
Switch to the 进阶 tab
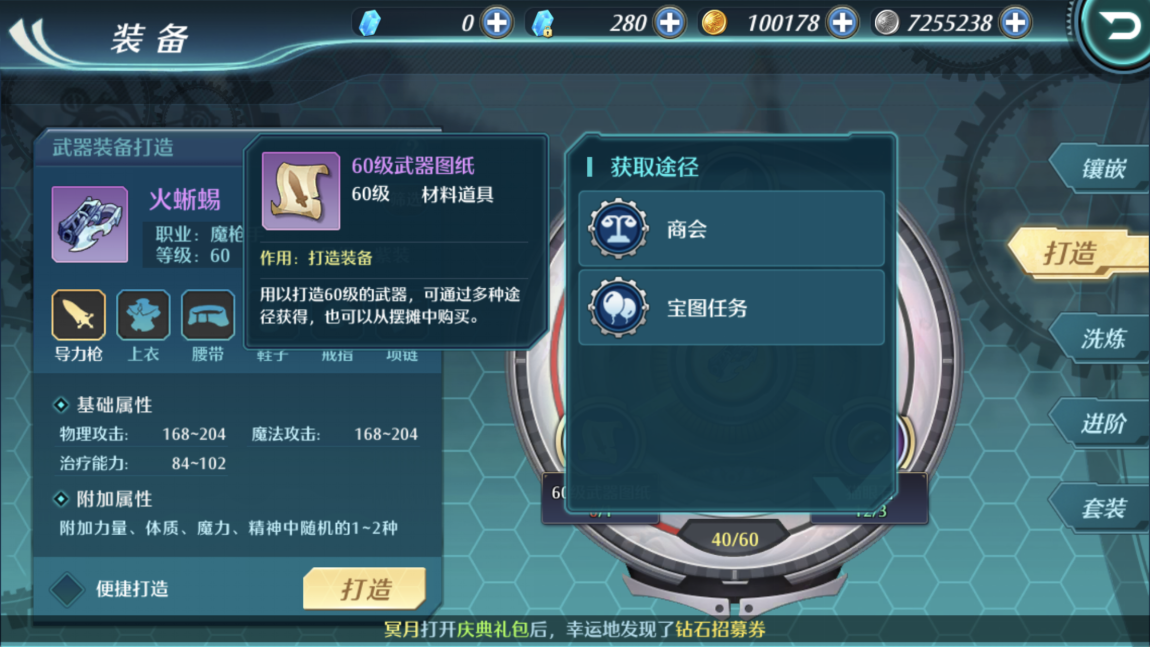(1100, 423)
